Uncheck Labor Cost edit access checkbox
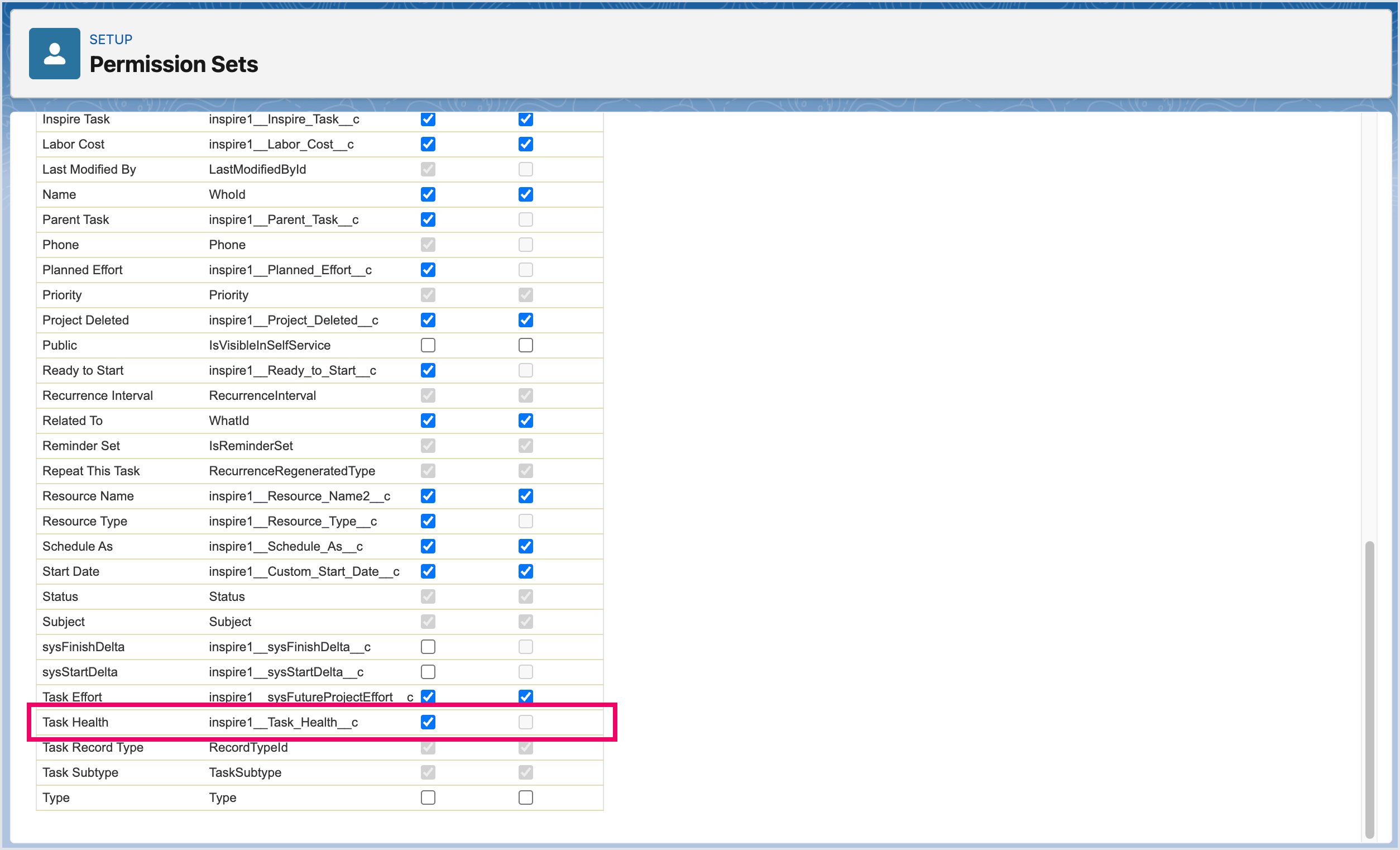Viewport: 1400px width, 850px height. [526, 145]
